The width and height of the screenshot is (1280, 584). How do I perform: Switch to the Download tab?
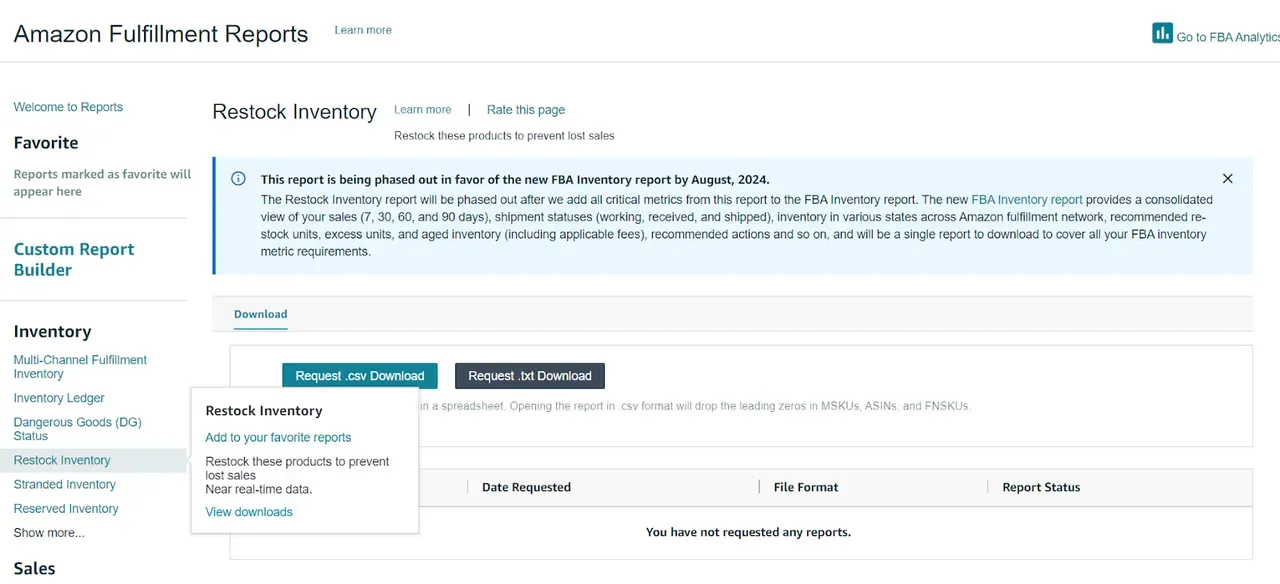[260, 314]
